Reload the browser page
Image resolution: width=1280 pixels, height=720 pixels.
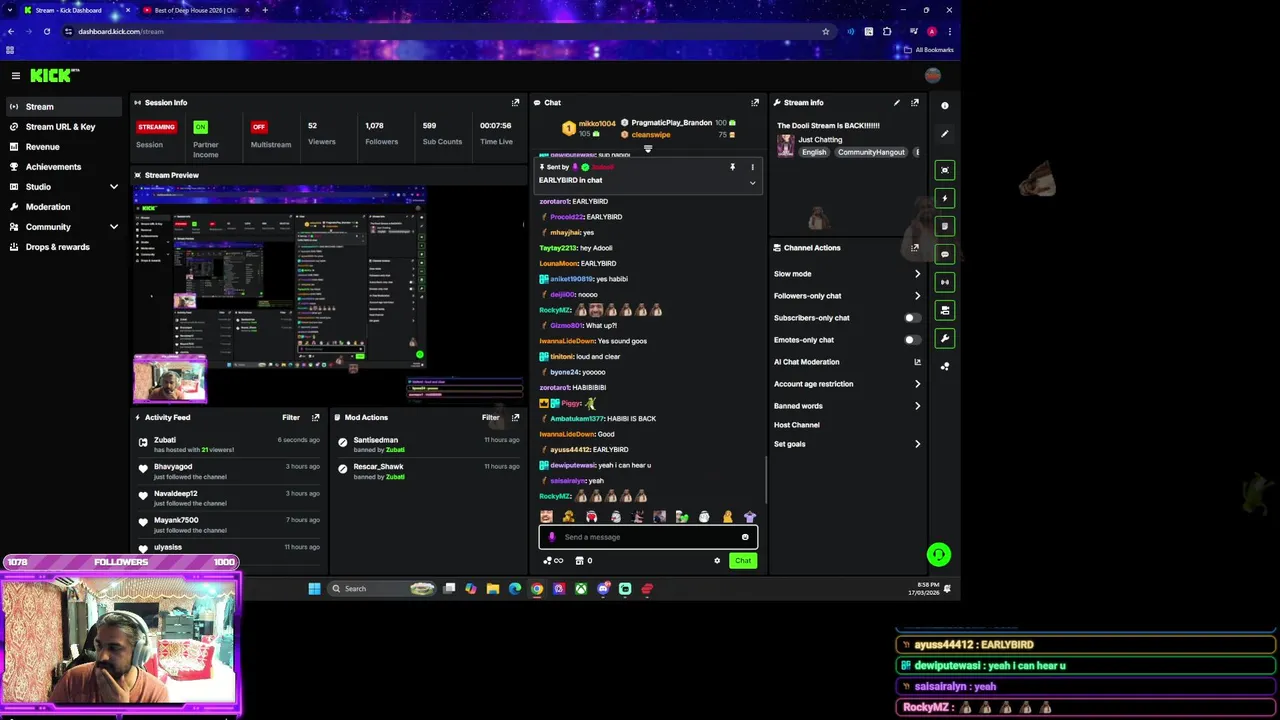pyautogui.click(x=46, y=31)
